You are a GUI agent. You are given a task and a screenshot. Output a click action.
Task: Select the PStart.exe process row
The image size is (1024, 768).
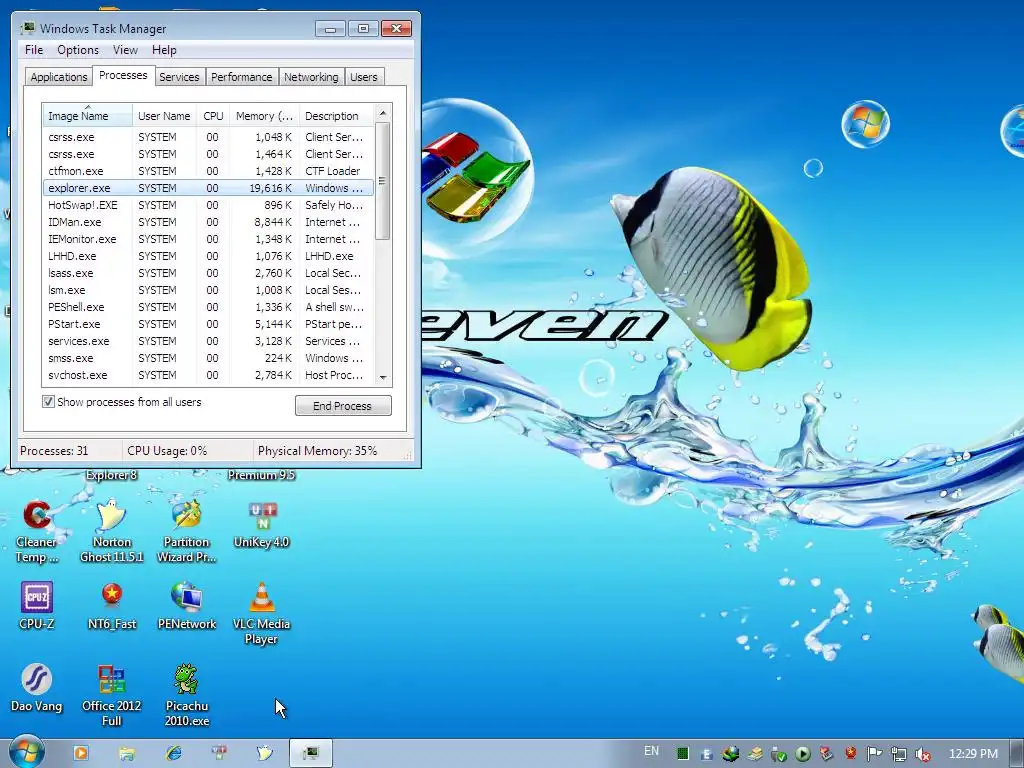point(208,324)
